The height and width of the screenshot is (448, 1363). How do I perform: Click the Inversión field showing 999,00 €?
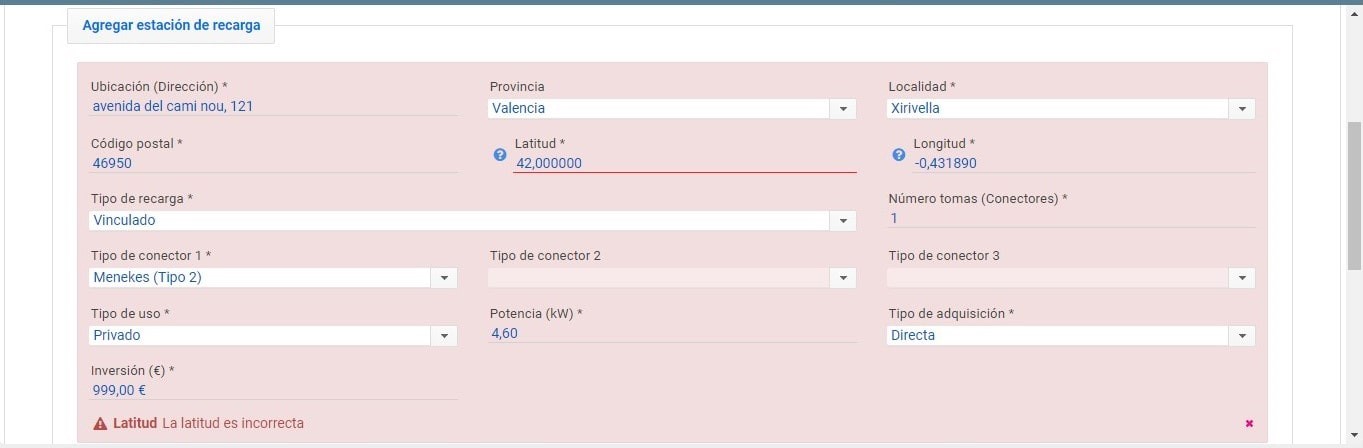[274, 390]
